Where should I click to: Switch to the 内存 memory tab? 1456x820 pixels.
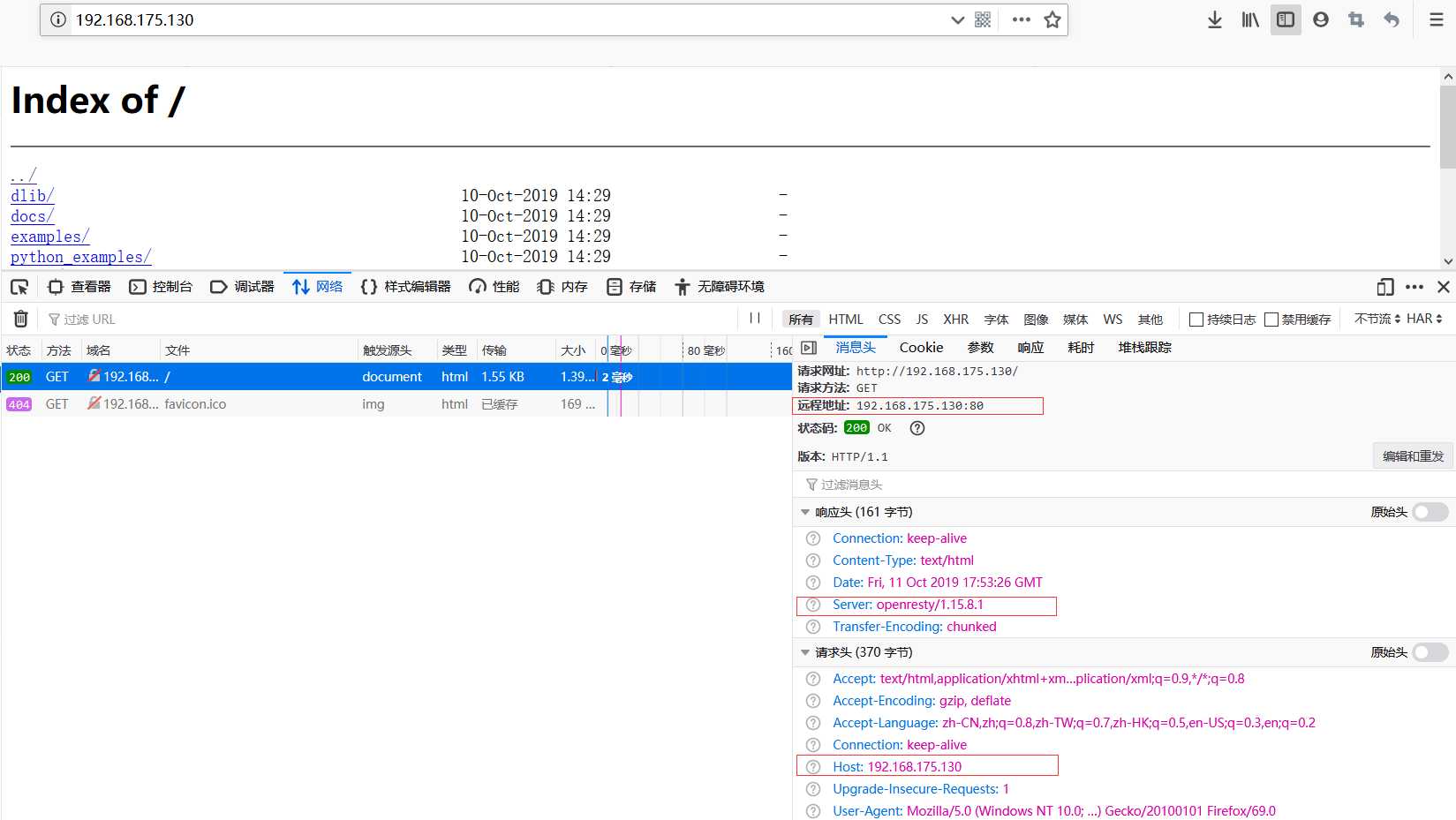562,287
